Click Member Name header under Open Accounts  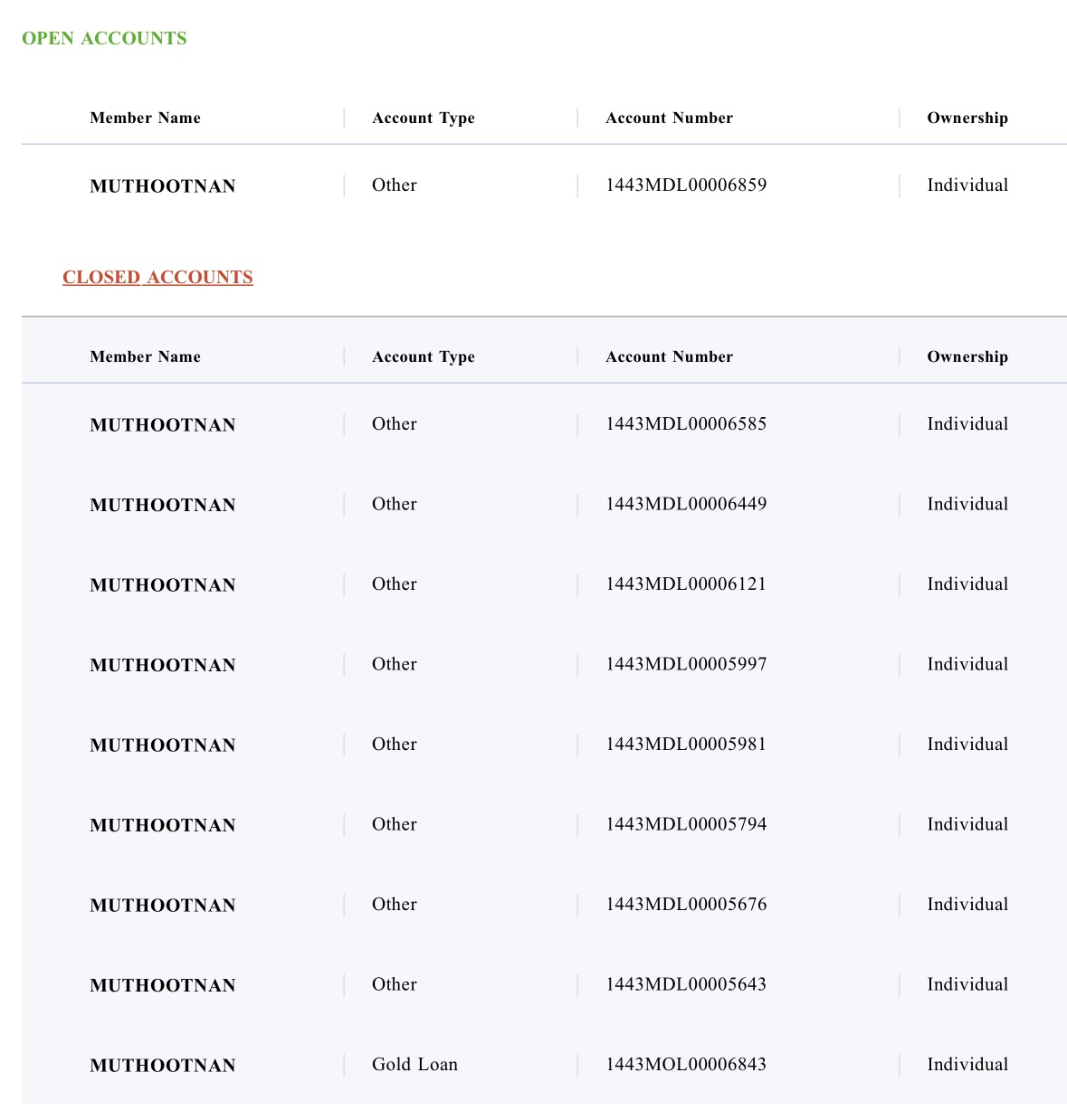click(145, 118)
